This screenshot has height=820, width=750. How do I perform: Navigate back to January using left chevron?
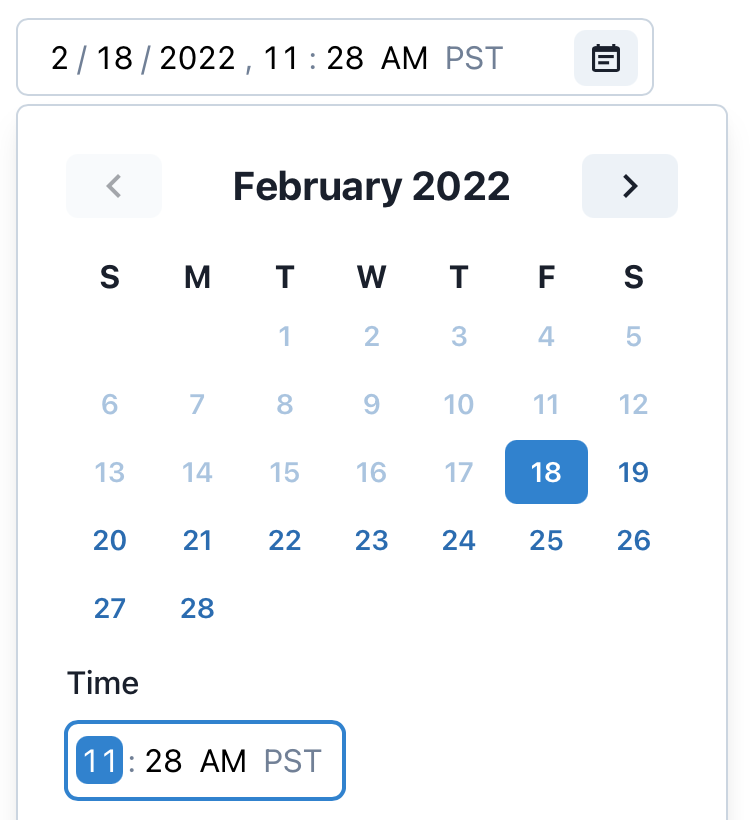click(x=113, y=186)
